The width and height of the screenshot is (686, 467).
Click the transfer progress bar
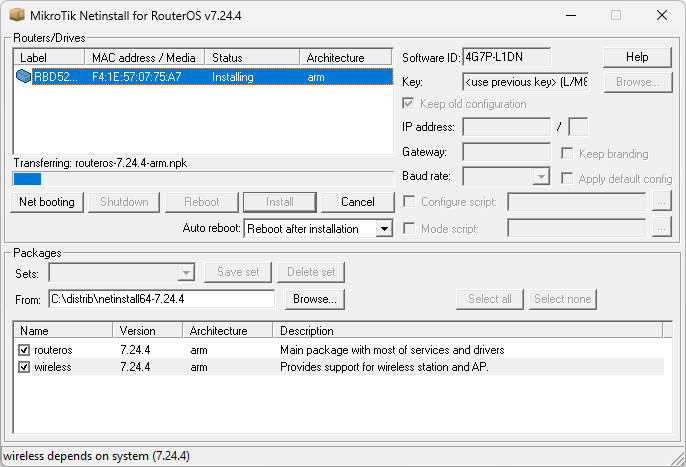point(203,179)
